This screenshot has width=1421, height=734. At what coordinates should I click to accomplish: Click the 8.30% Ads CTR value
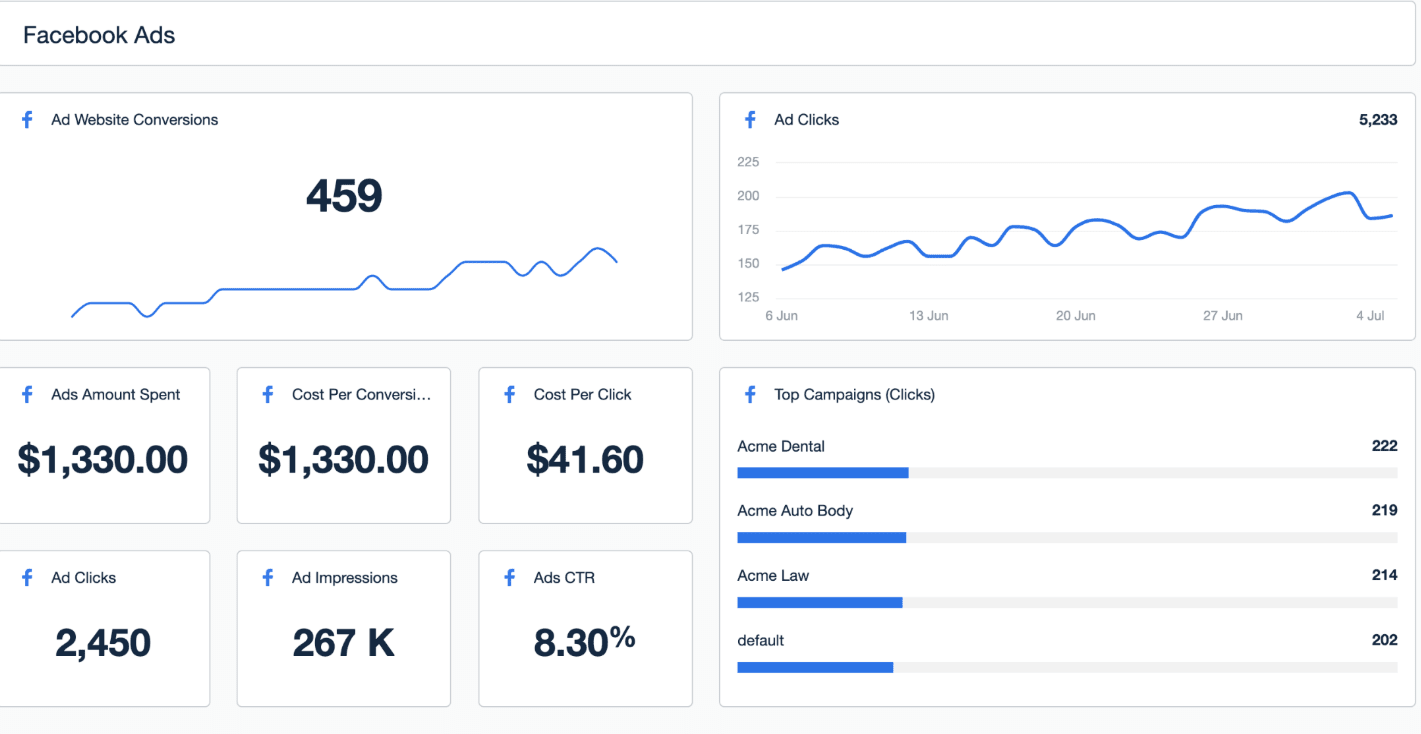[x=585, y=642]
